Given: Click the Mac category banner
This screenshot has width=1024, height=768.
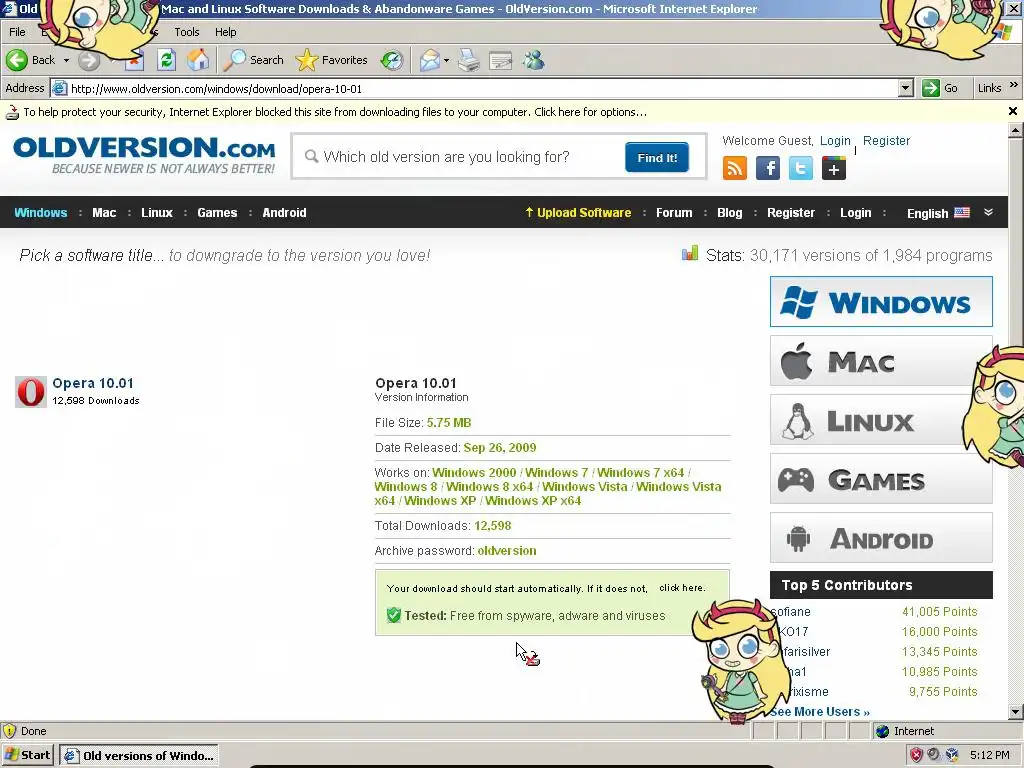Looking at the screenshot, I should (881, 360).
